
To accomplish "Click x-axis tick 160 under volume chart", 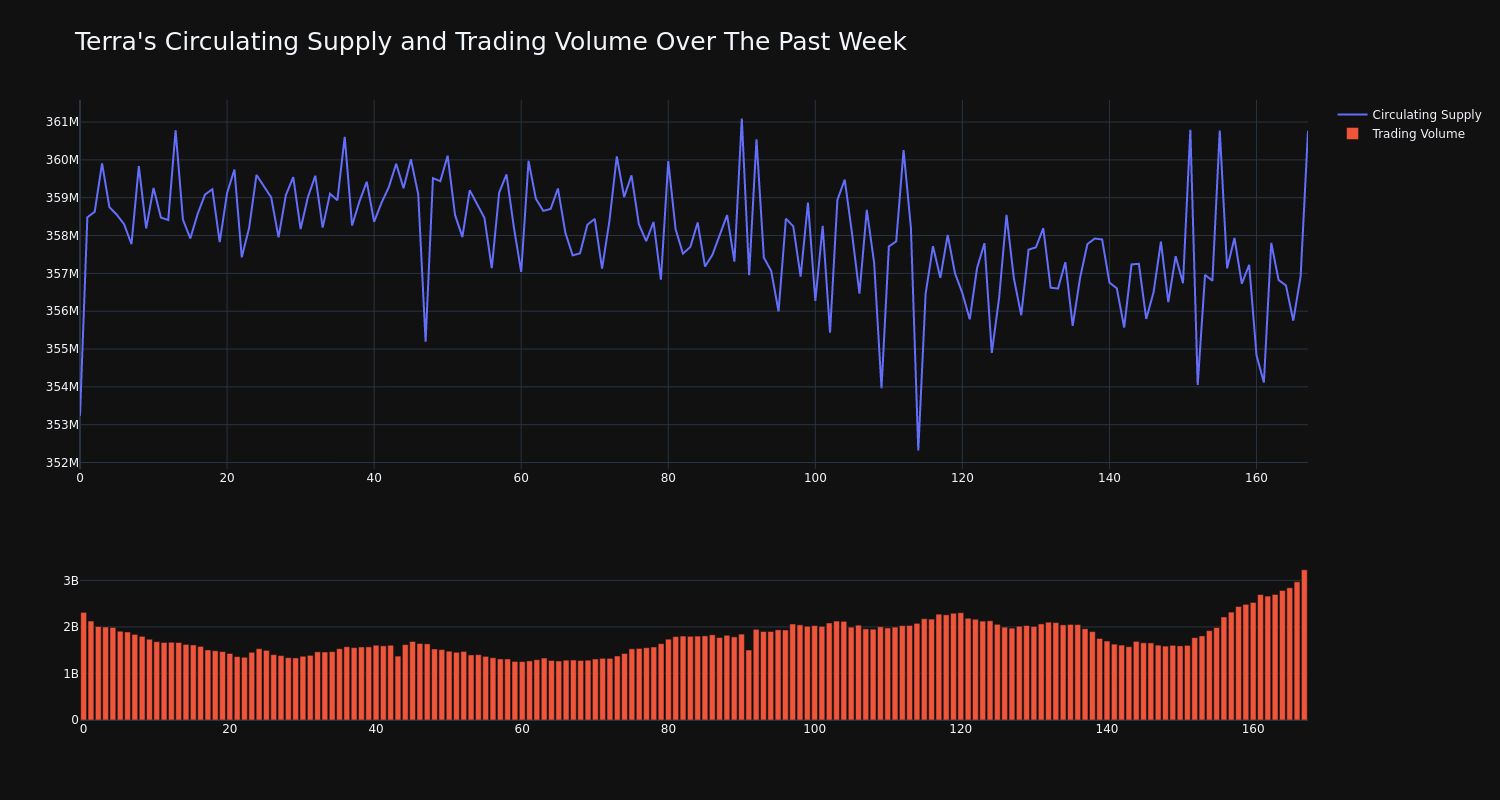I will (1253, 729).
